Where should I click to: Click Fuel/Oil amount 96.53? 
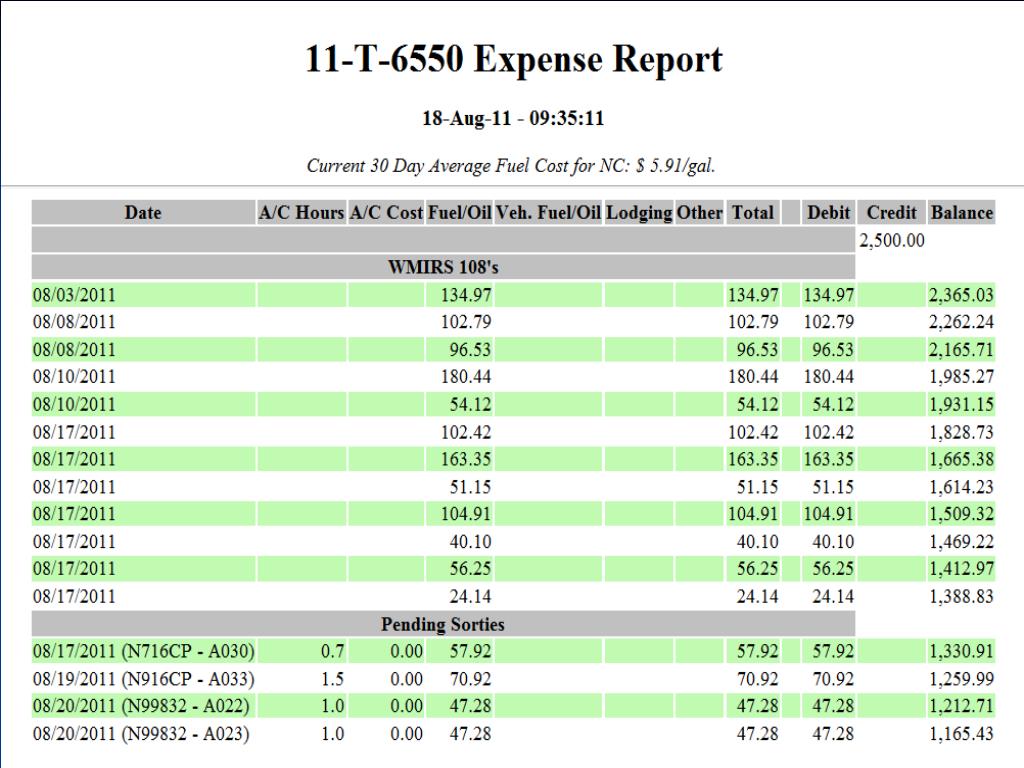(x=470, y=349)
